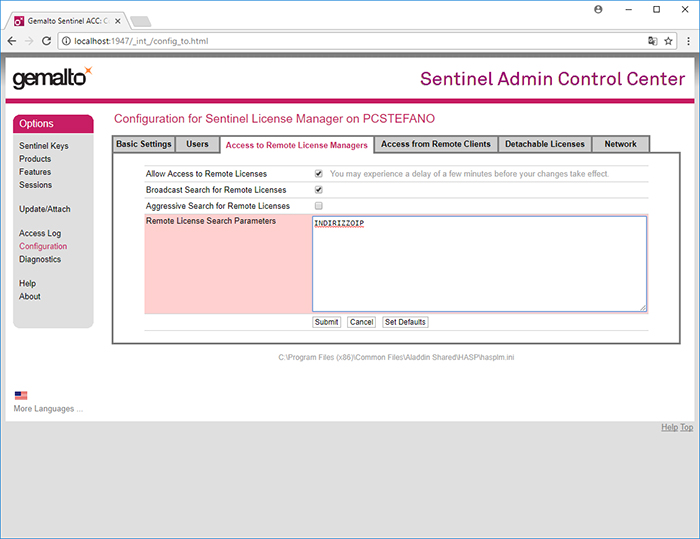
Task: Click the browser back arrow
Action: 12,41
